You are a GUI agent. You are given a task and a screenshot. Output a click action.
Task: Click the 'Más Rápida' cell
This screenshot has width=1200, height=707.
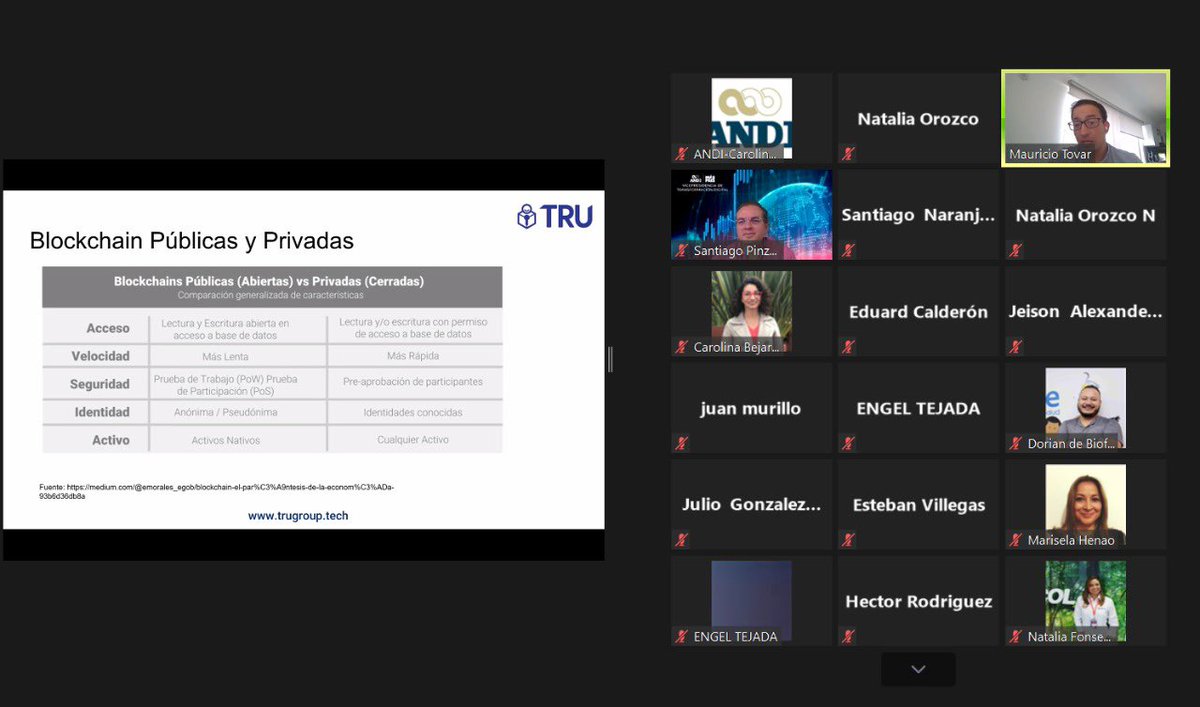413,357
